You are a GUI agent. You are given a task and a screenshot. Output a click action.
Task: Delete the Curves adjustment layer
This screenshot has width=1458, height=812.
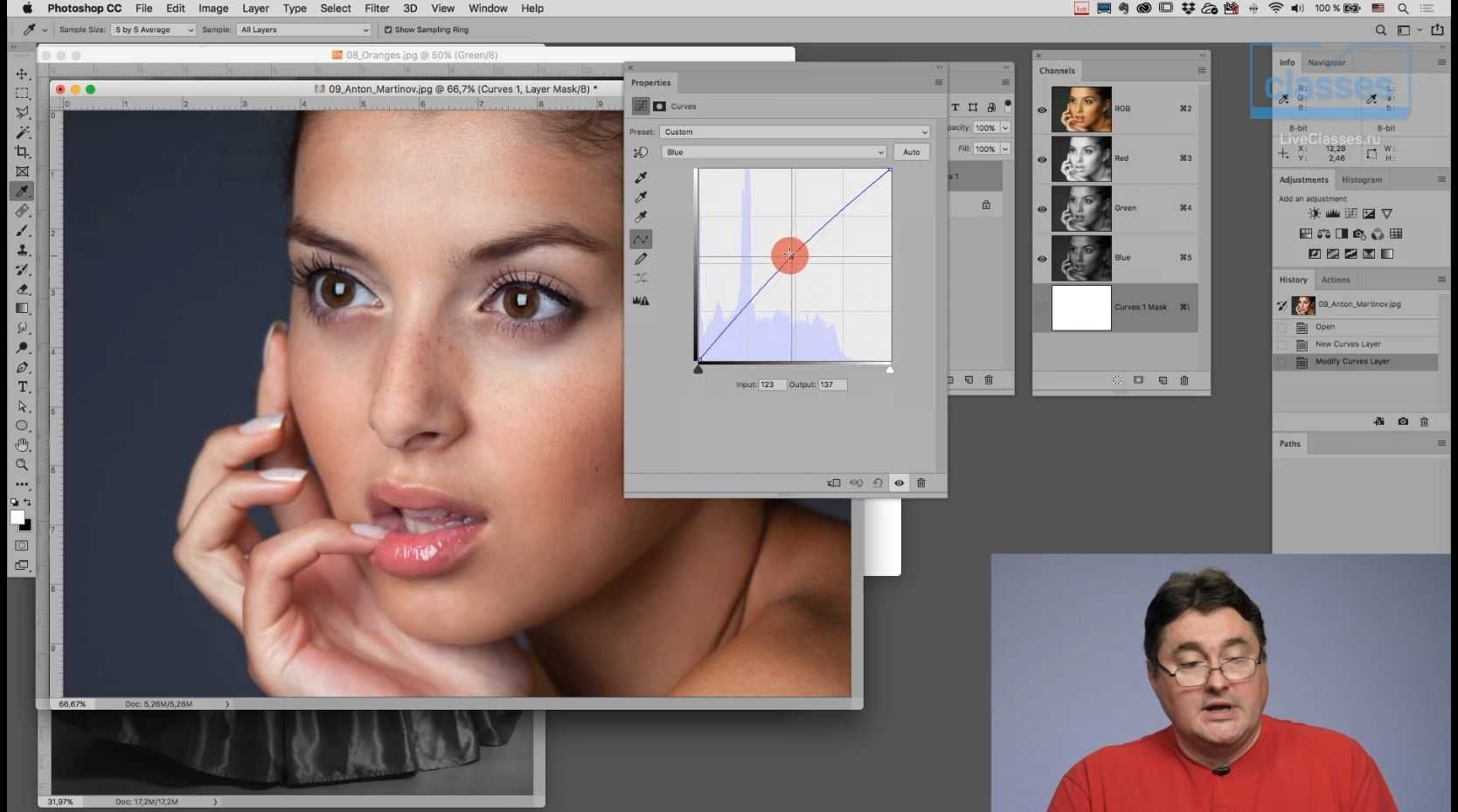coord(921,483)
